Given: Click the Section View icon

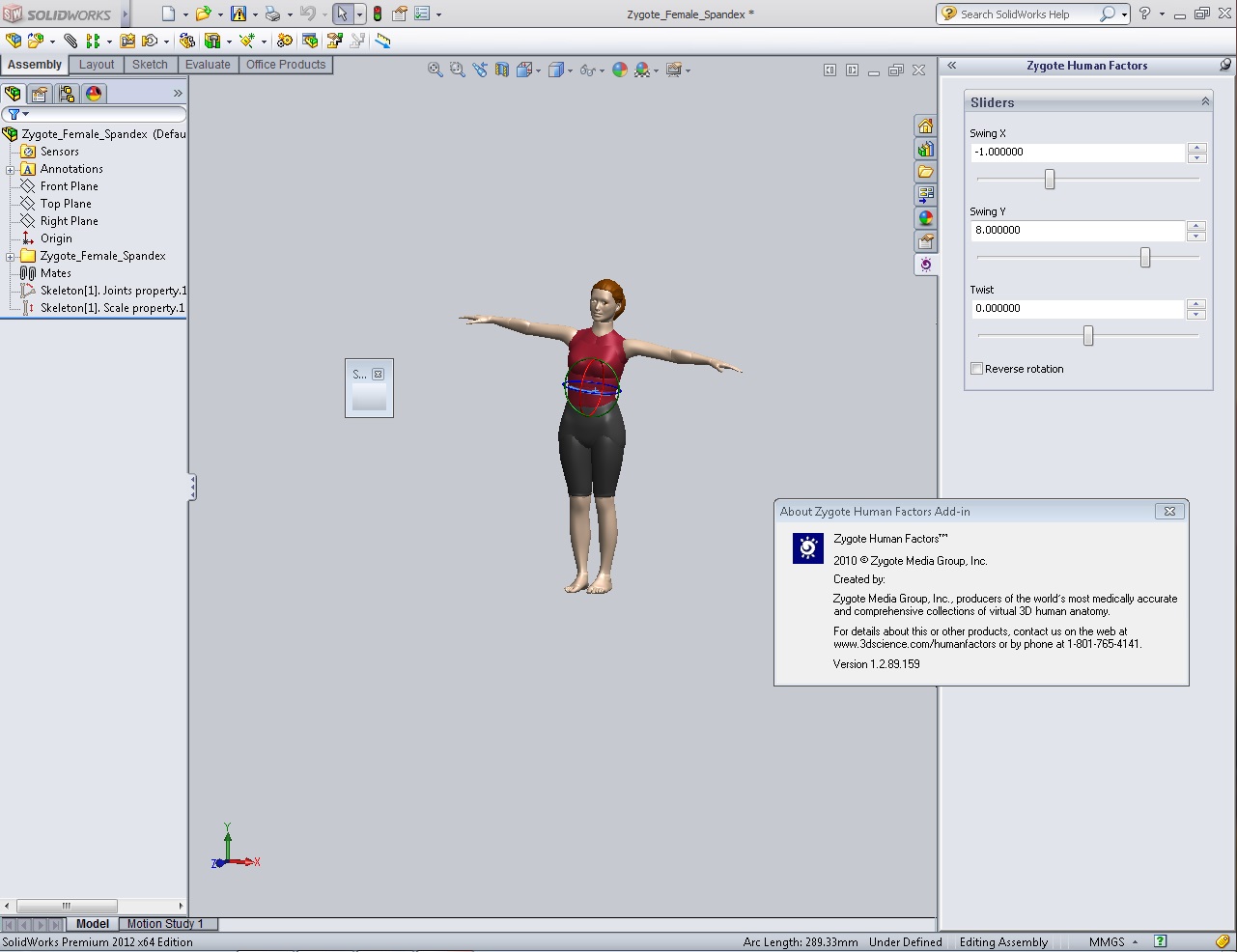Looking at the screenshot, I should [502, 70].
